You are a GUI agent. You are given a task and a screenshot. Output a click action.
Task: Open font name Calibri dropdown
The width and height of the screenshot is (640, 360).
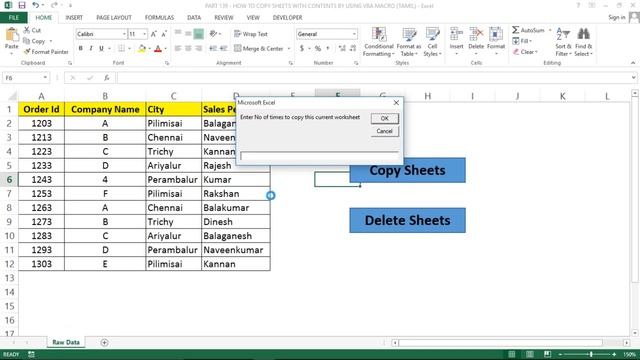(x=124, y=34)
